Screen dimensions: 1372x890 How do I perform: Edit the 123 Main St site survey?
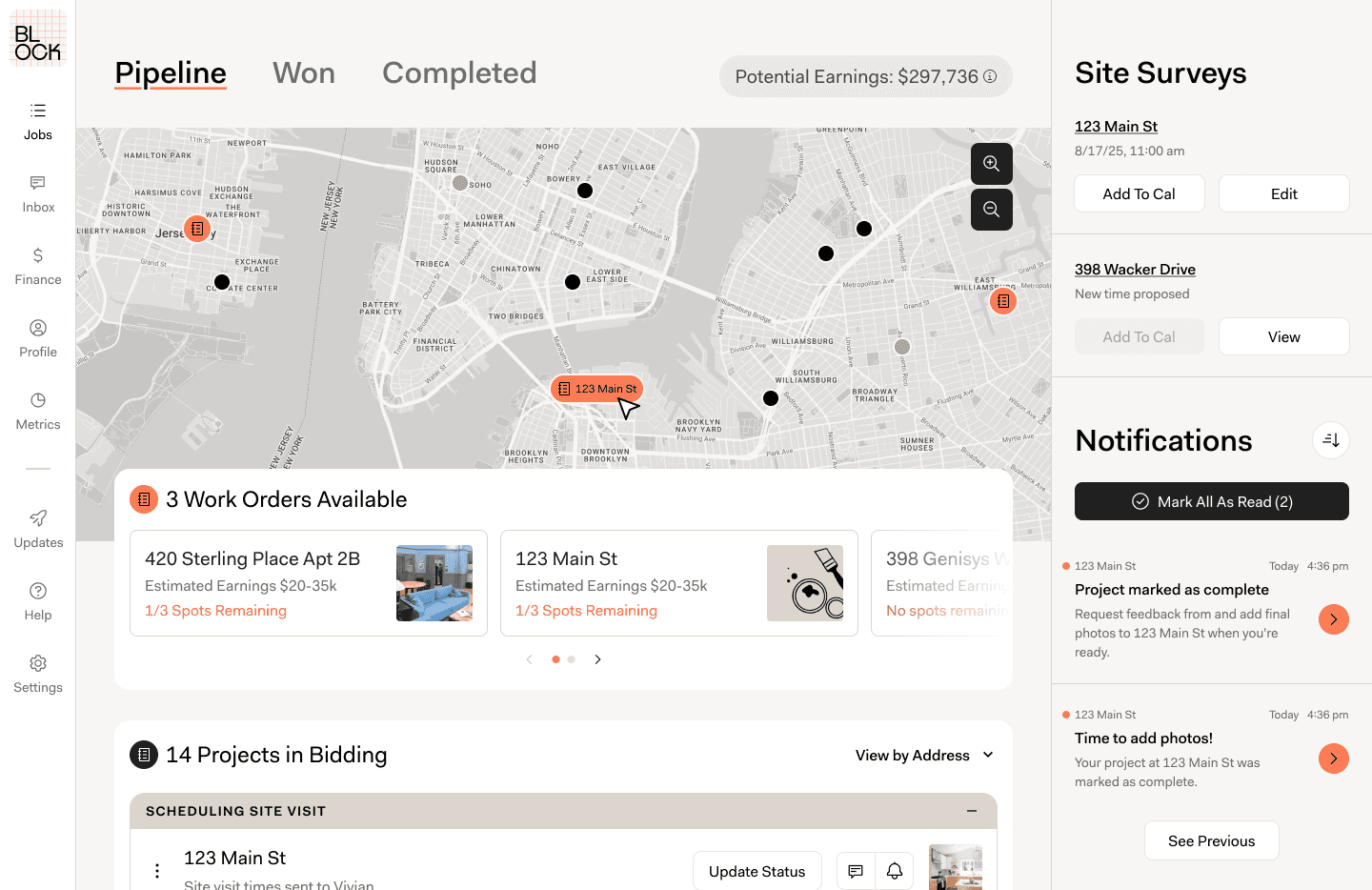coord(1284,193)
